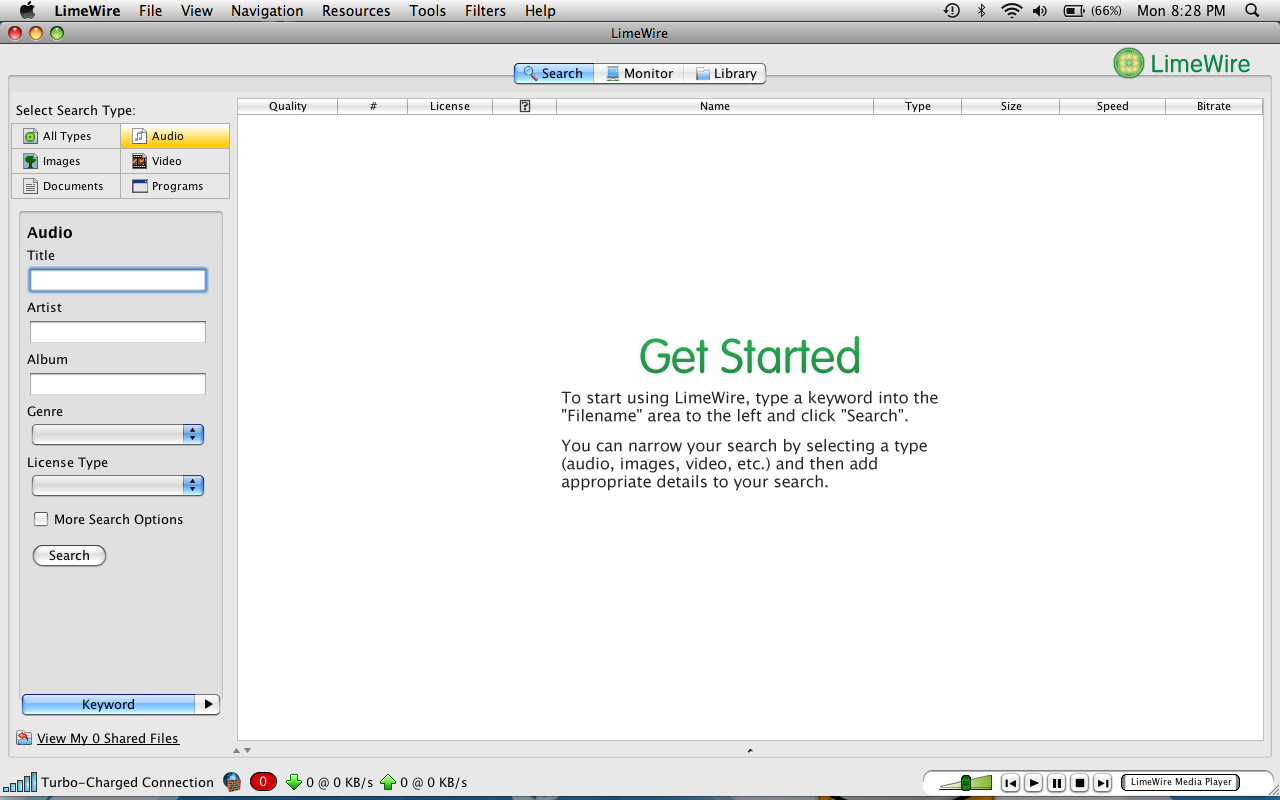Click the Keyword button
The height and width of the screenshot is (800, 1280).
(108, 704)
